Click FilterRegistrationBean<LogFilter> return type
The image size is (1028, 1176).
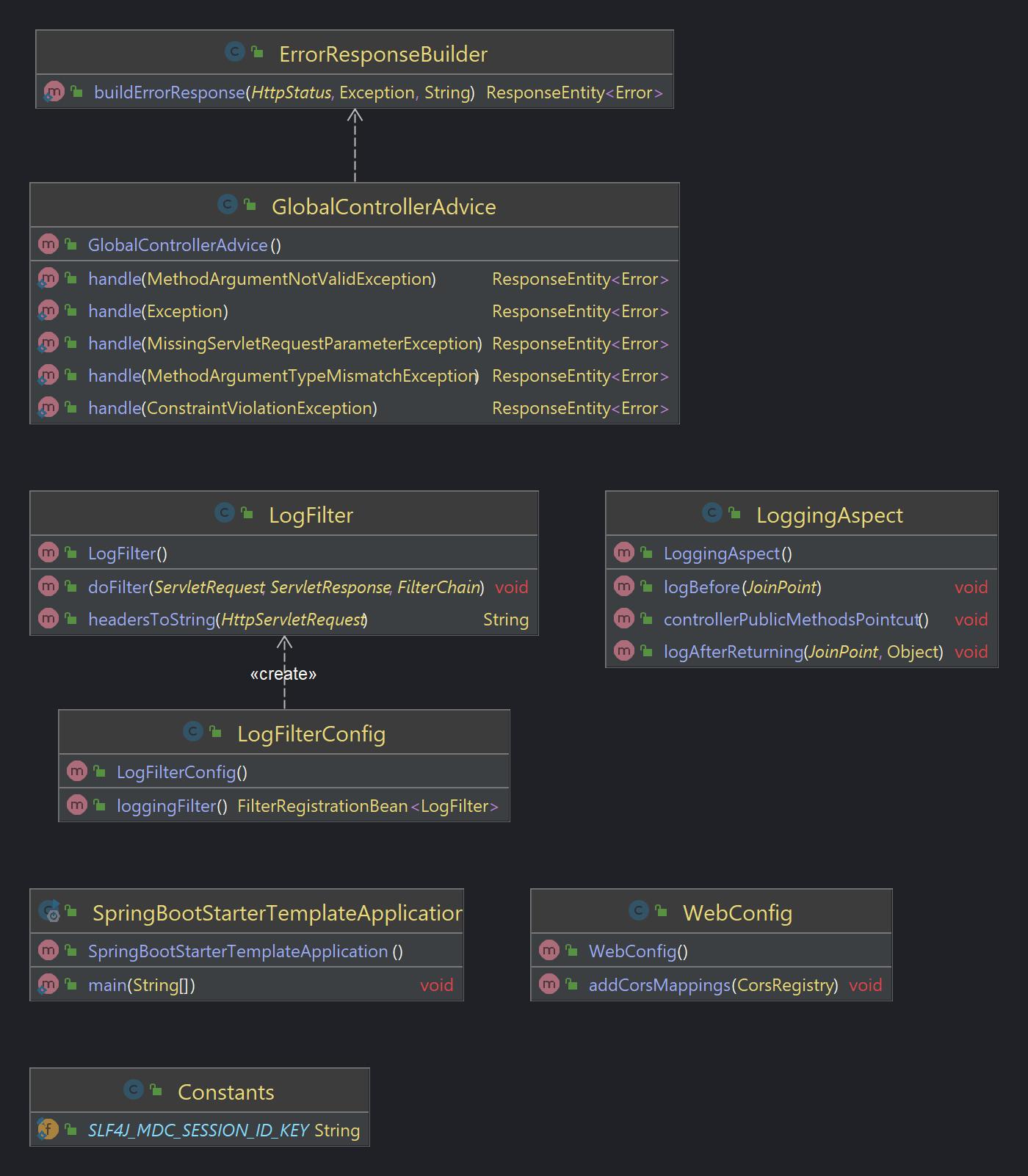click(x=368, y=806)
